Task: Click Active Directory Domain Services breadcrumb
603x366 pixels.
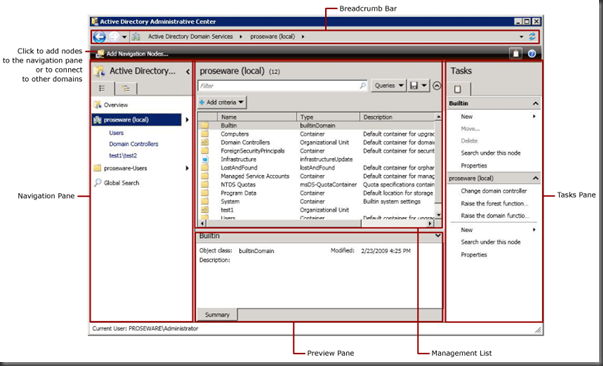Action: tap(190, 37)
